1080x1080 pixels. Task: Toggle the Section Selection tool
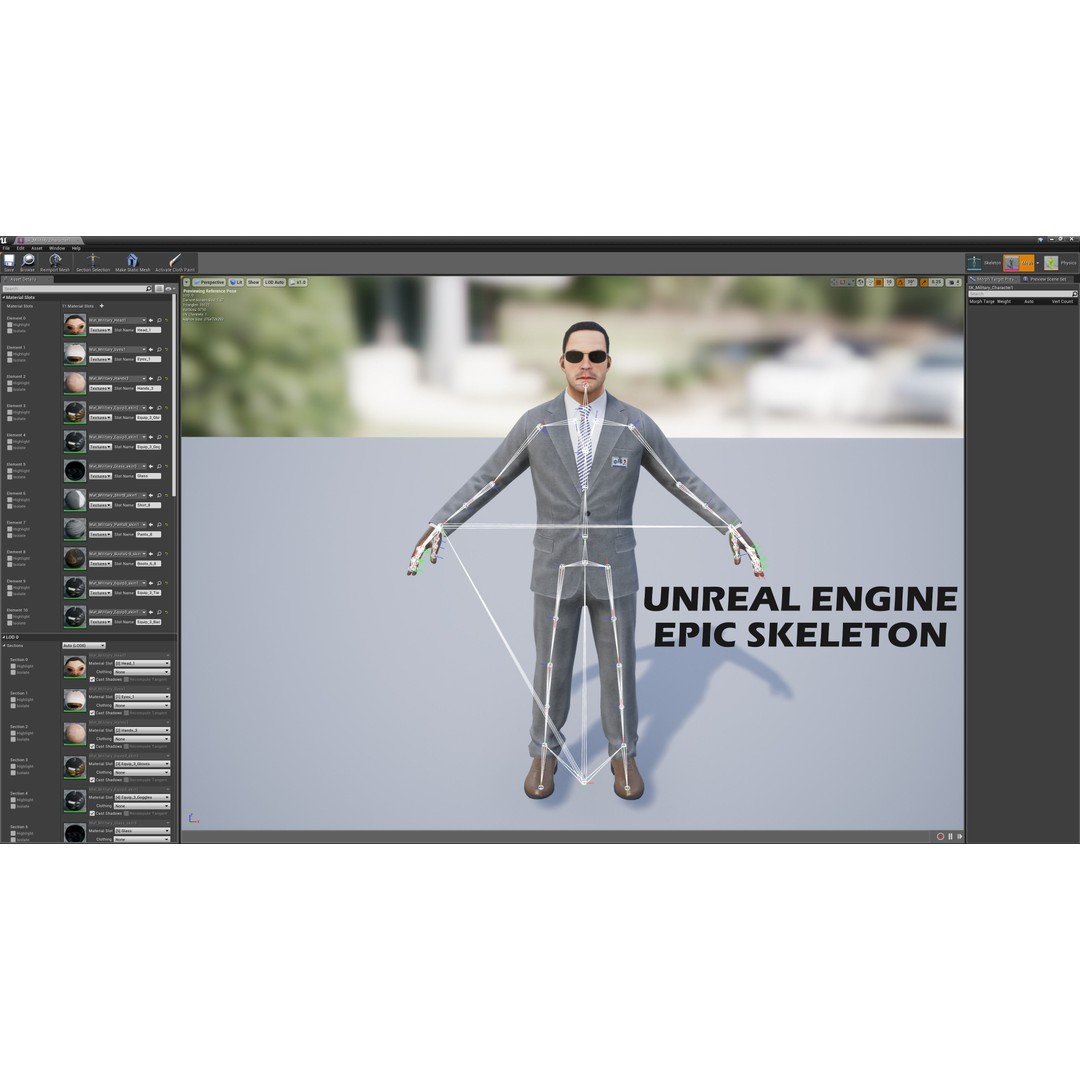pos(92,261)
